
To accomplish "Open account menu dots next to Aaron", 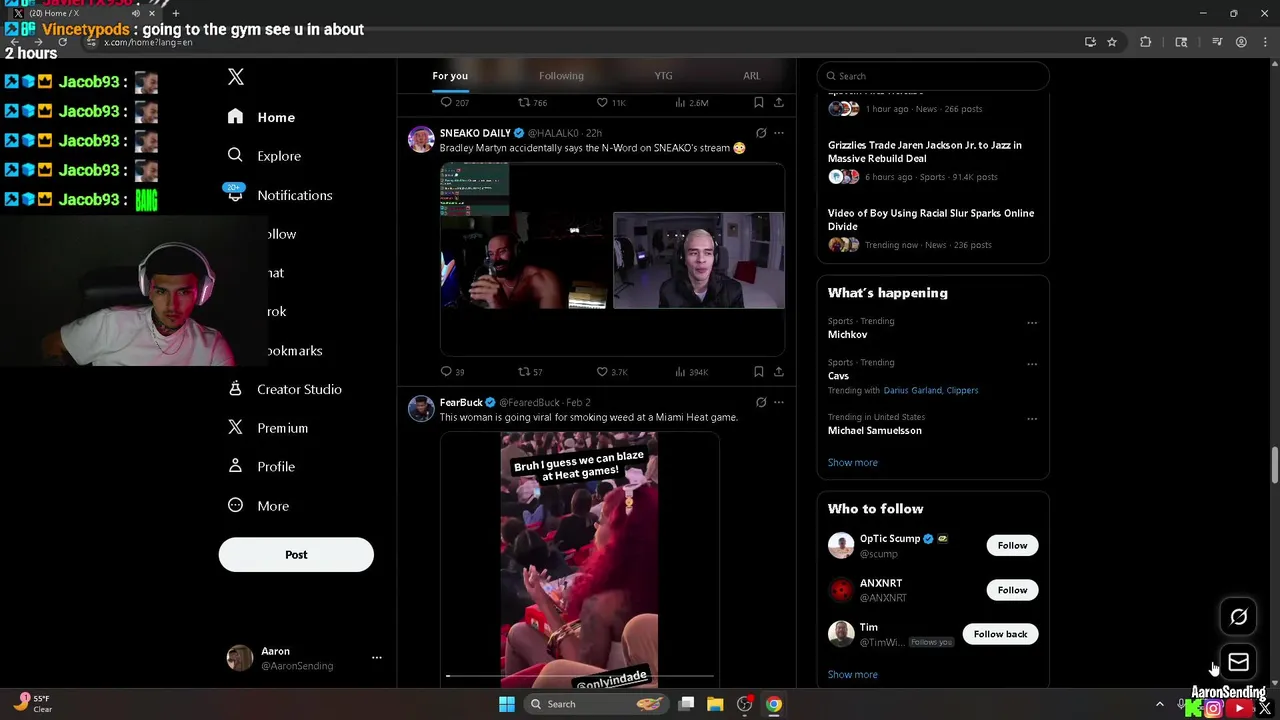I will [377, 658].
